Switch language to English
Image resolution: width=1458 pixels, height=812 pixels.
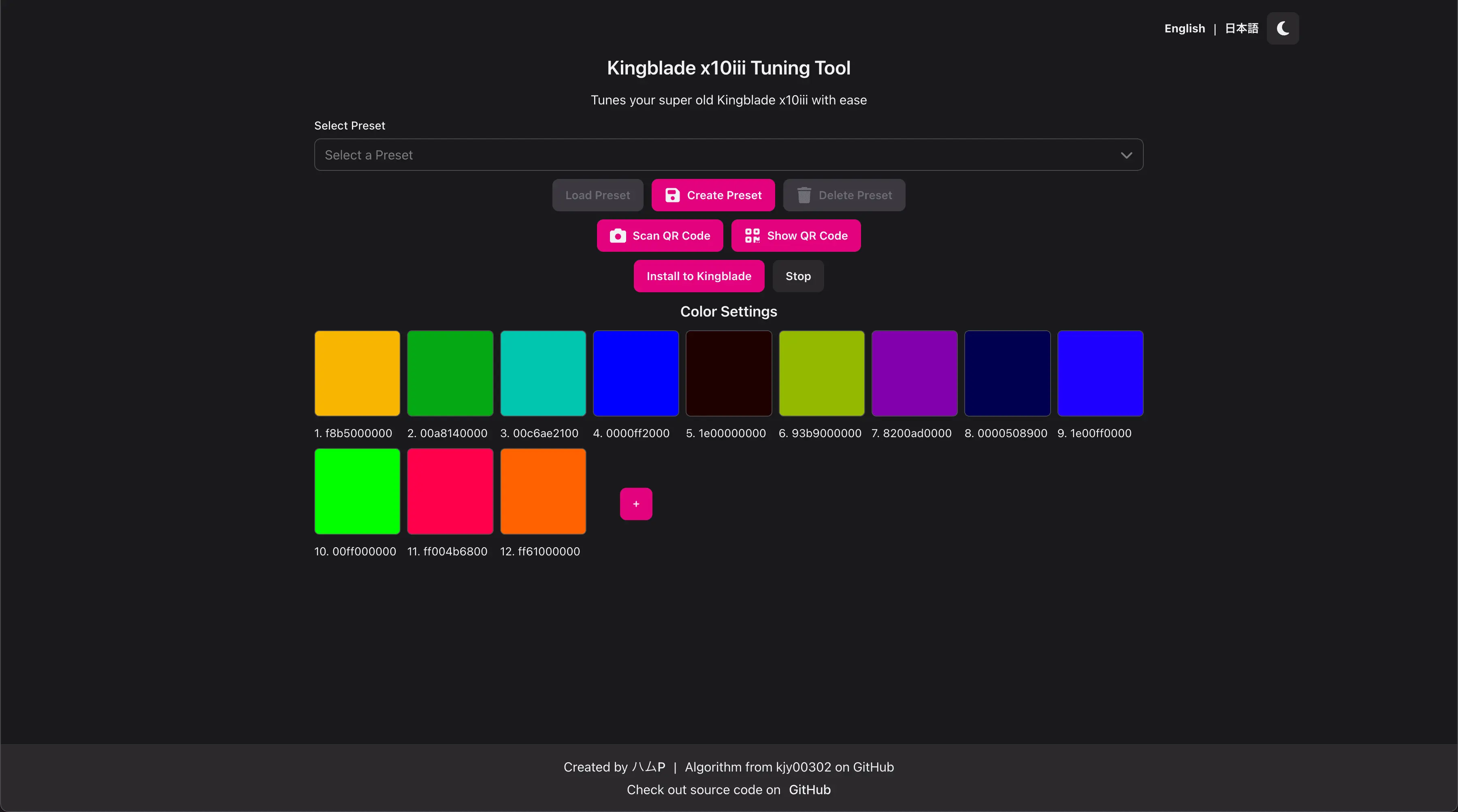click(x=1185, y=28)
